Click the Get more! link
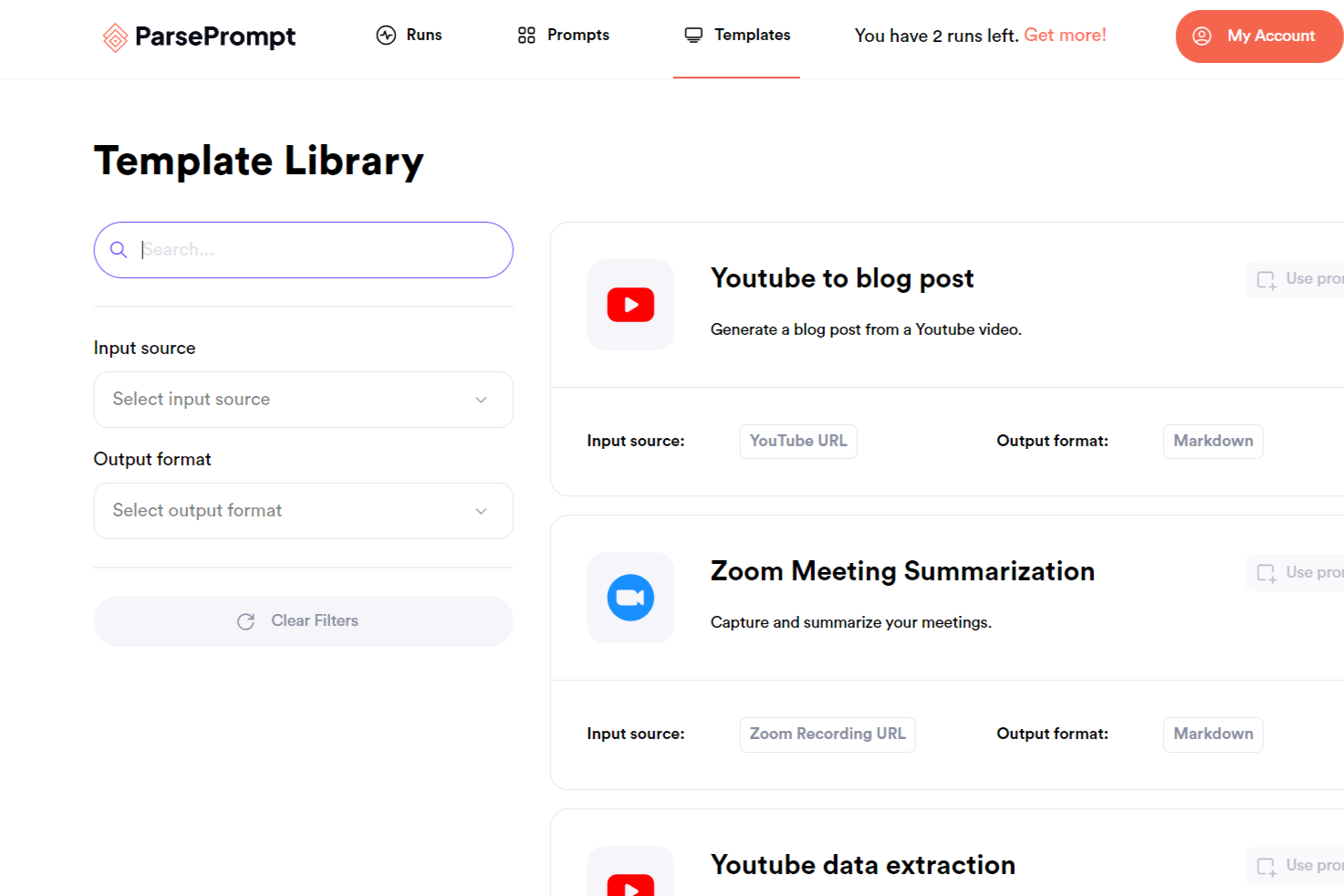 click(1065, 35)
